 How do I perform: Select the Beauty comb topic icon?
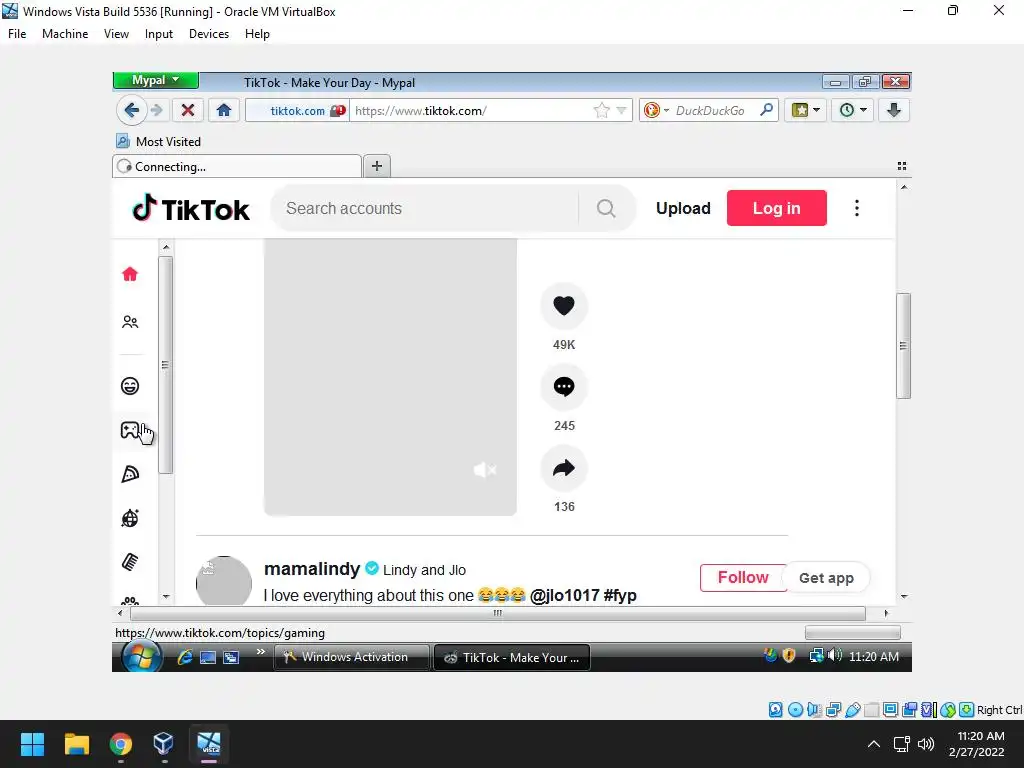[x=130, y=562]
